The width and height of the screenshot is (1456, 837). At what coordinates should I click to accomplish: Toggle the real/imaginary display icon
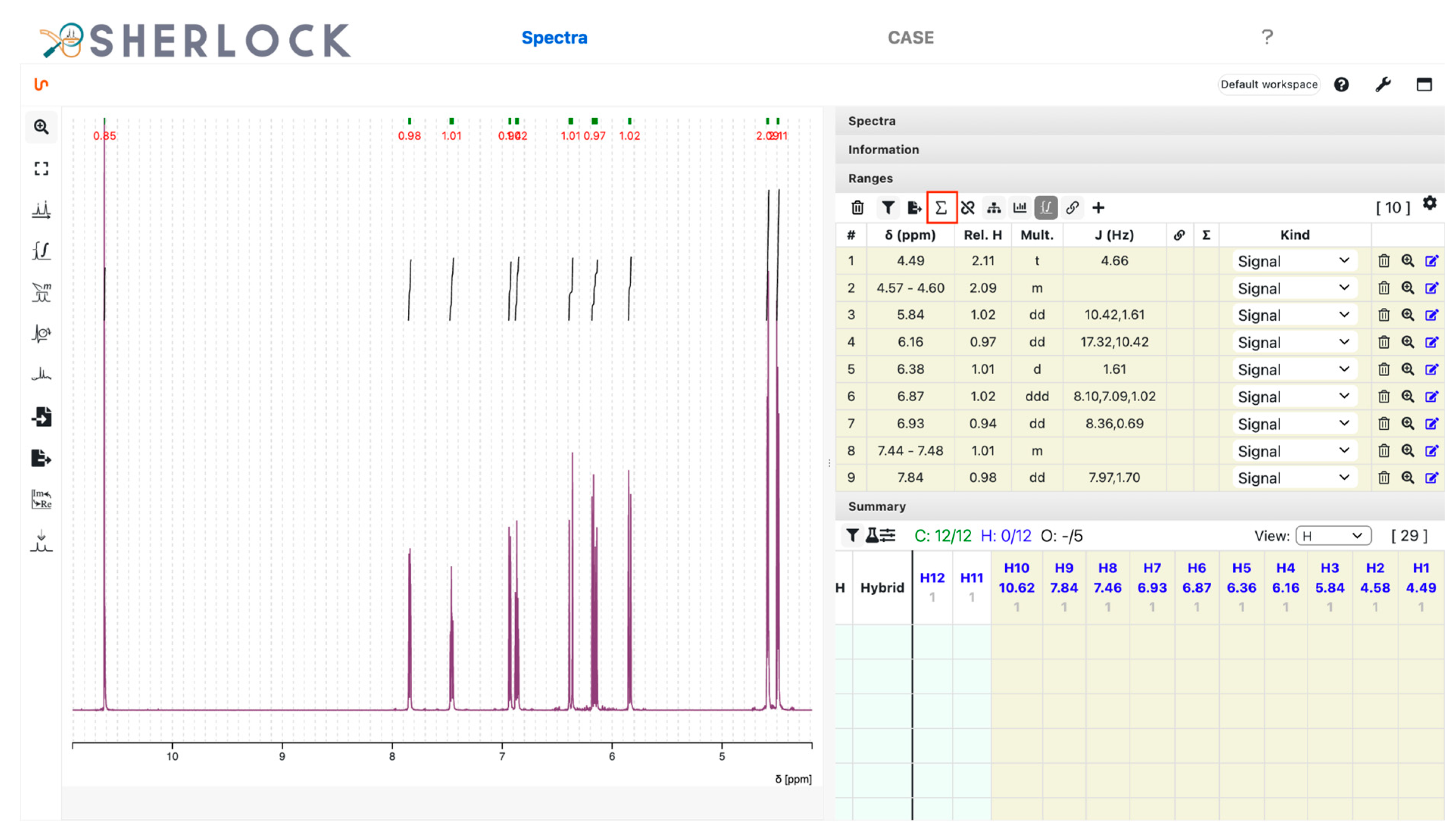(41, 499)
